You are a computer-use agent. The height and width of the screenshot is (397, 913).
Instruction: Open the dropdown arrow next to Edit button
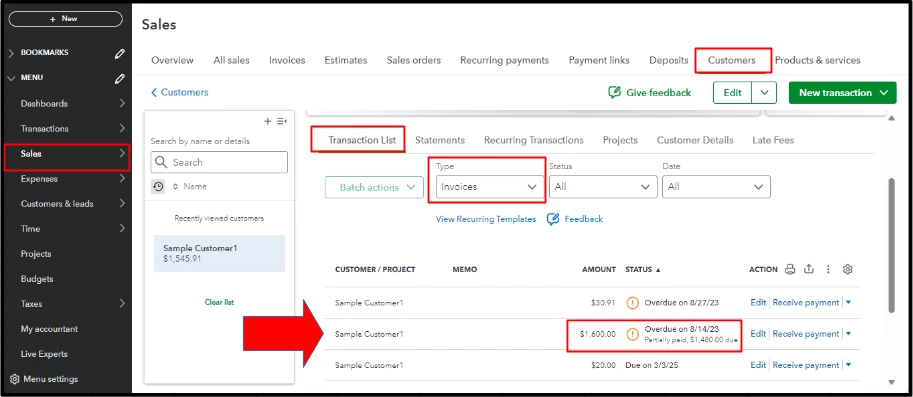[765, 93]
